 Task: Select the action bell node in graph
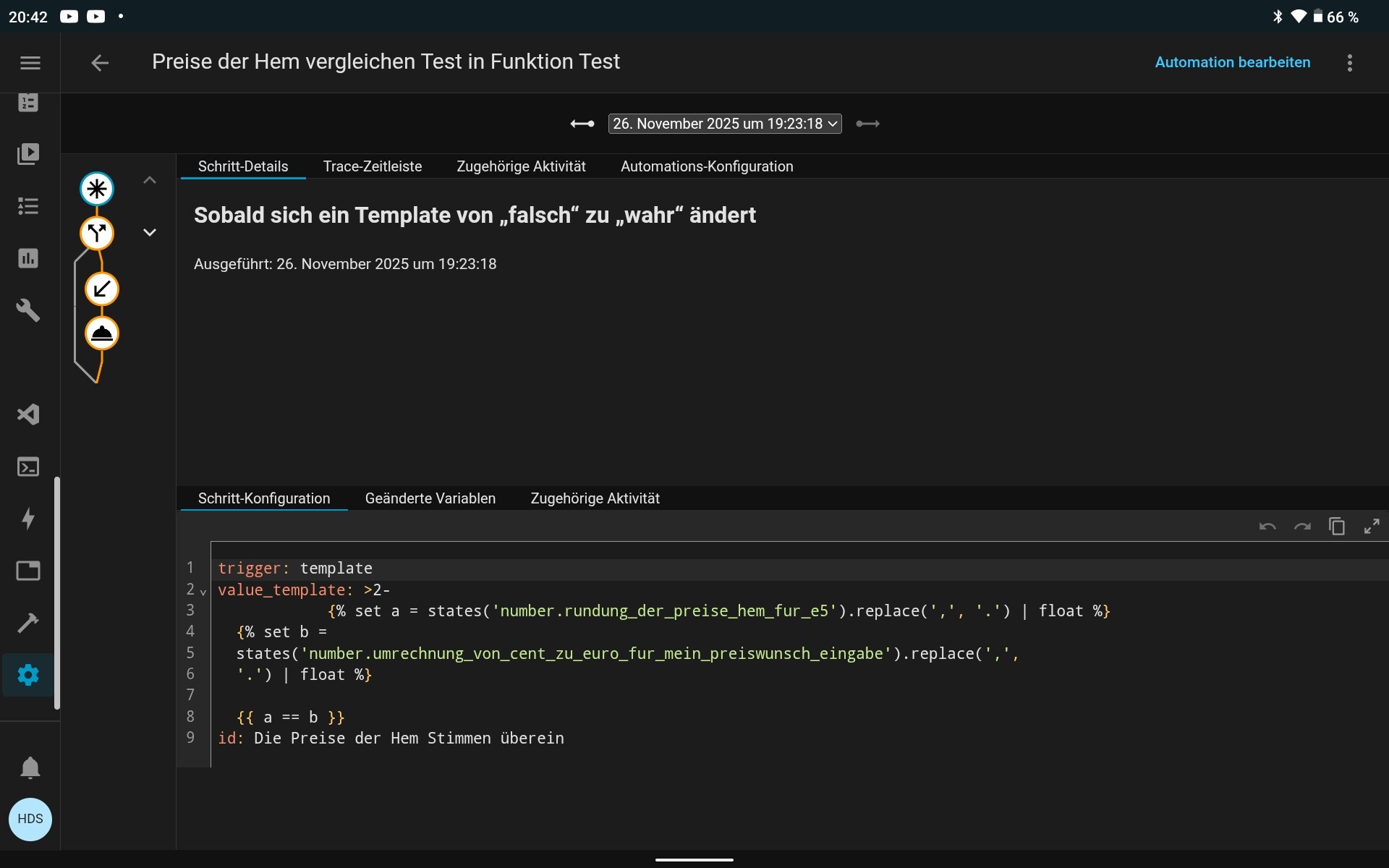tap(102, 333)
